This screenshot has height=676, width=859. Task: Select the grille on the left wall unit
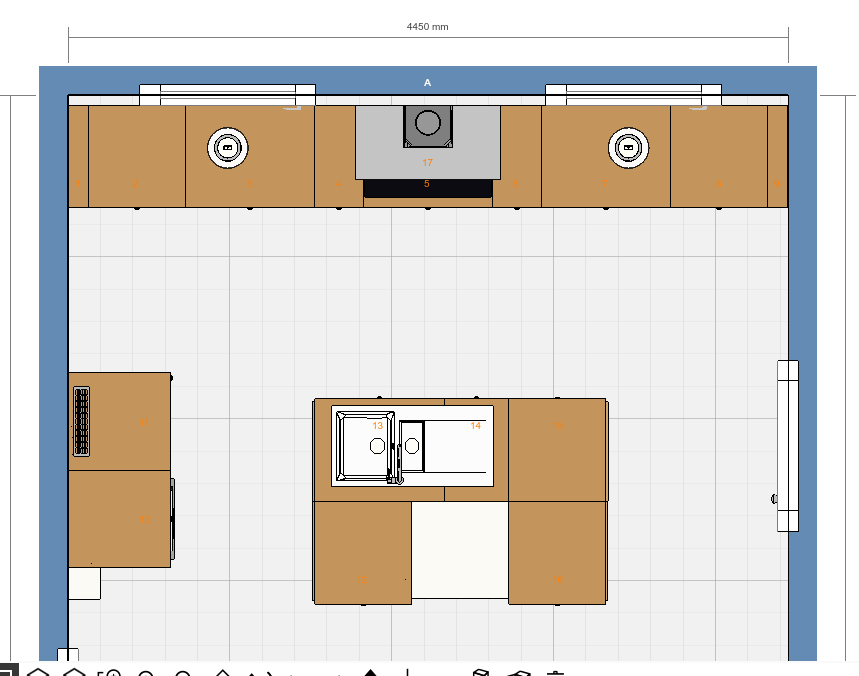[x=81, y=422]
